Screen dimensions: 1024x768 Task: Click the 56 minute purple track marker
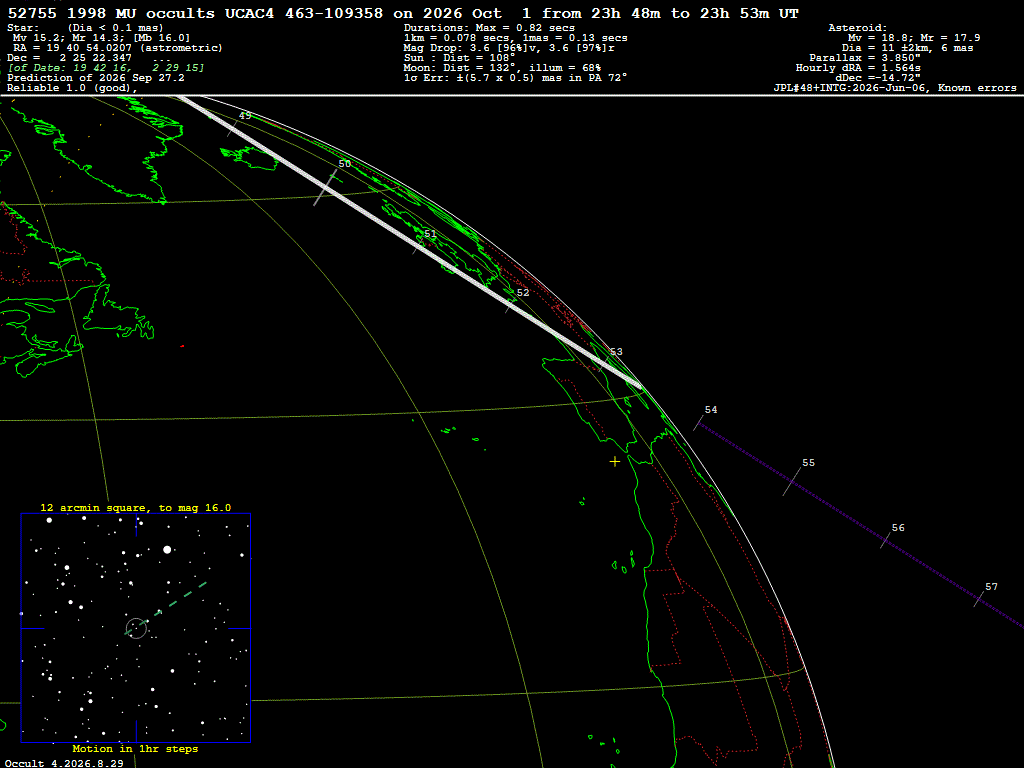[898, 528]
